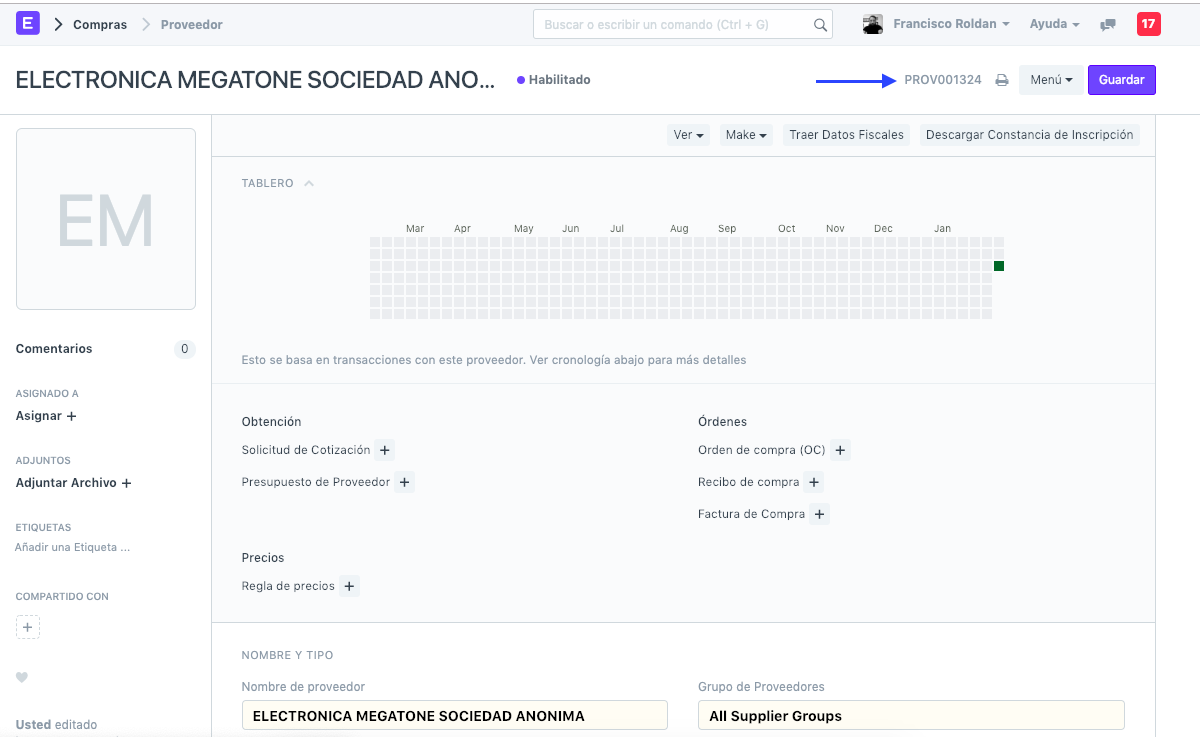Go to Proveedor breadcrumb

pos(192,25)
